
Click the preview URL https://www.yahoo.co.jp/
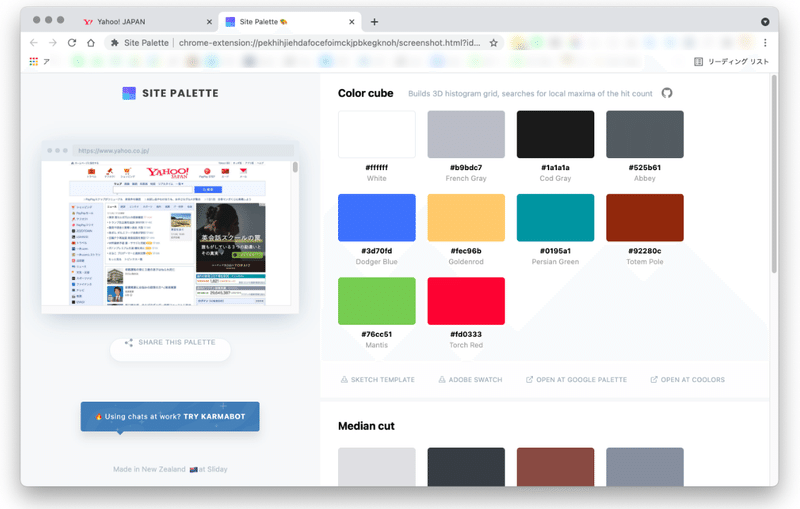[114, 150]
